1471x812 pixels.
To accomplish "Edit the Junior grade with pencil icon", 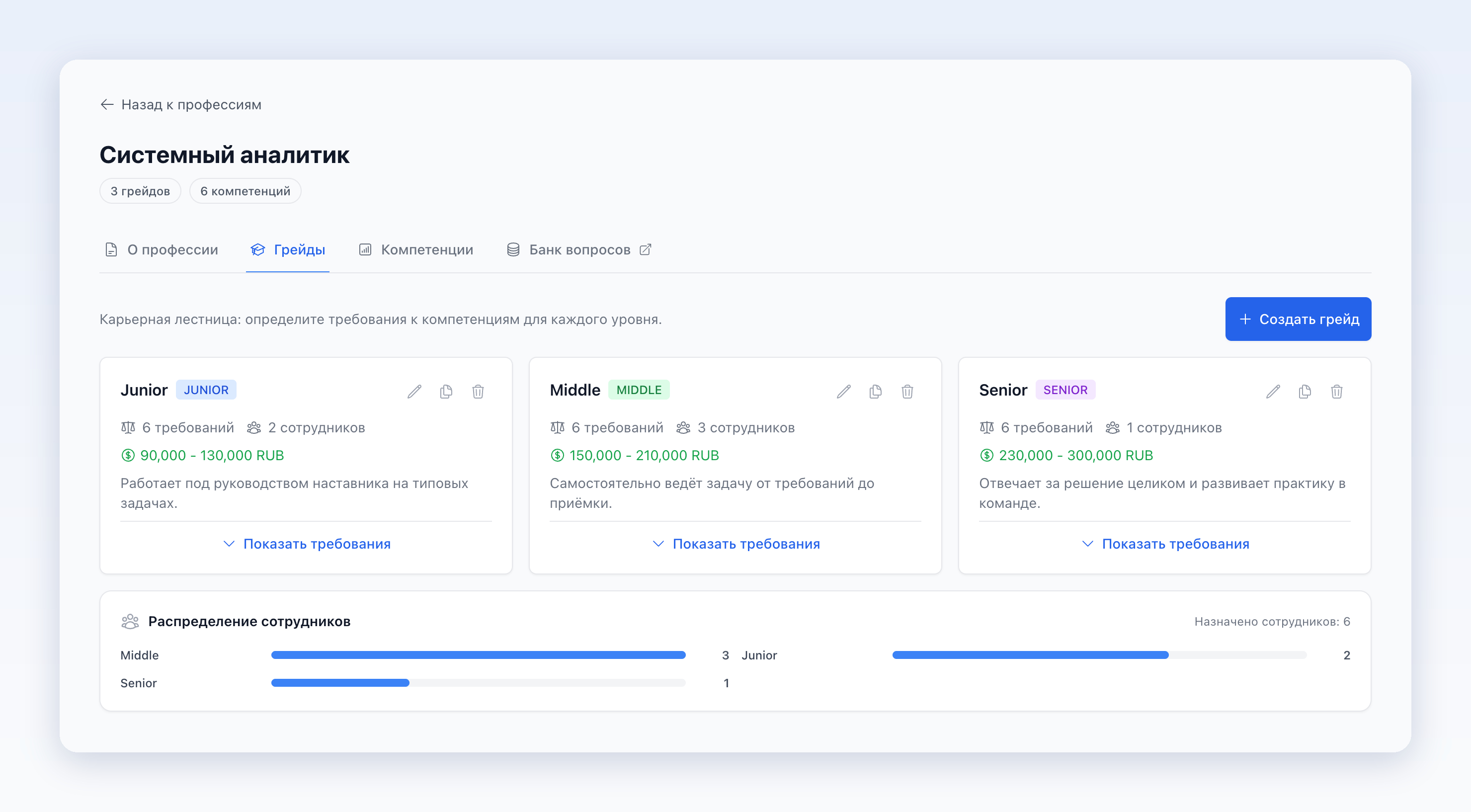I will 414,391.
